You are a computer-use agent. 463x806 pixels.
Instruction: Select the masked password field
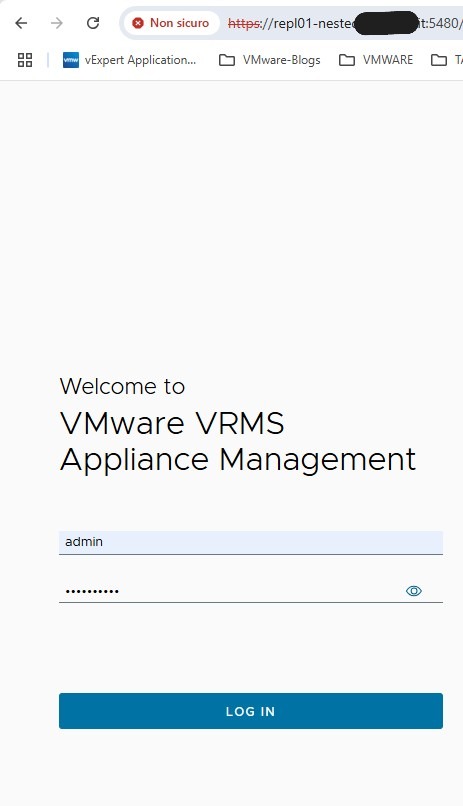coord(251,591)
